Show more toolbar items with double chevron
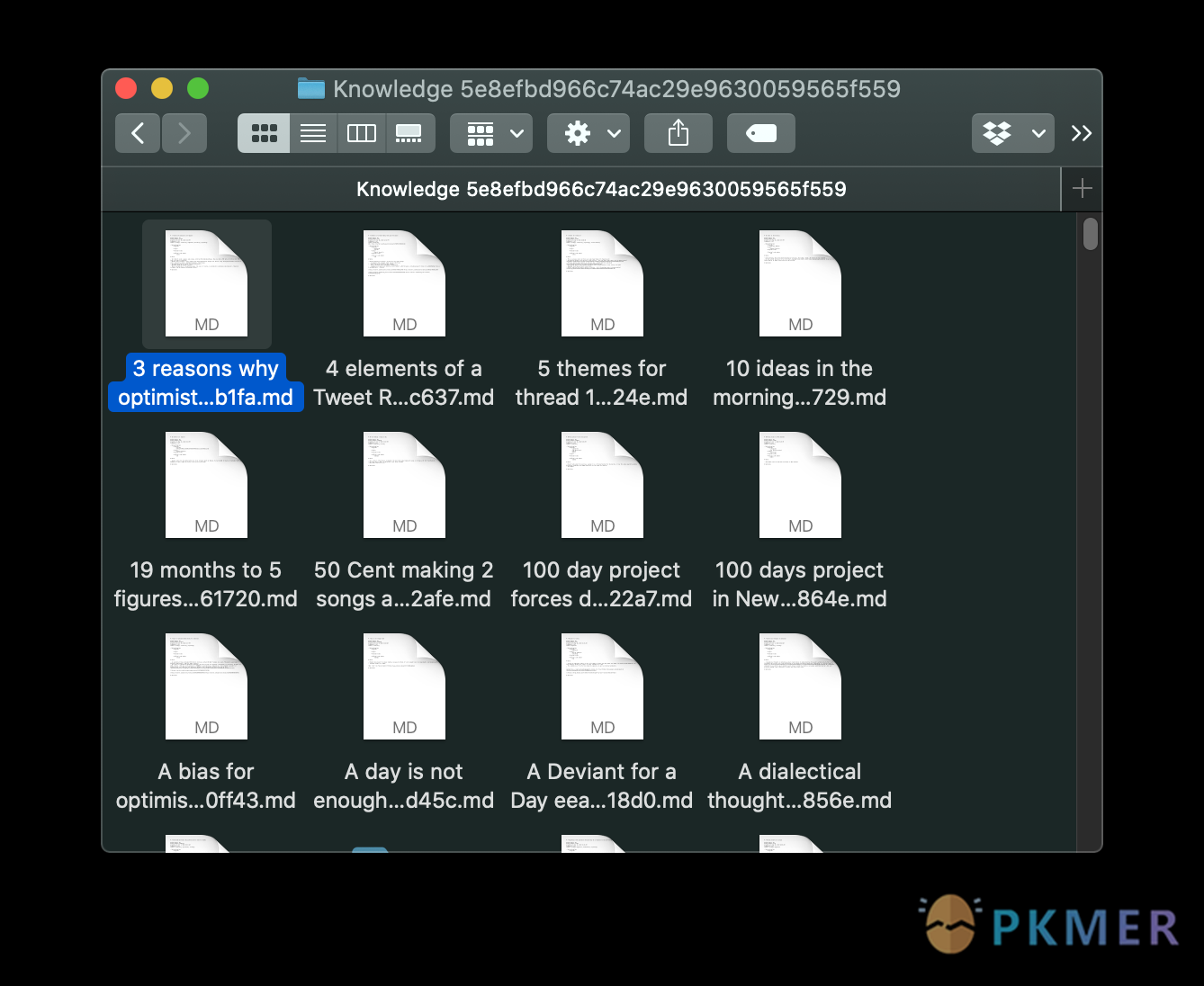Screen dimensions: 1204x986 point(1082,133)
